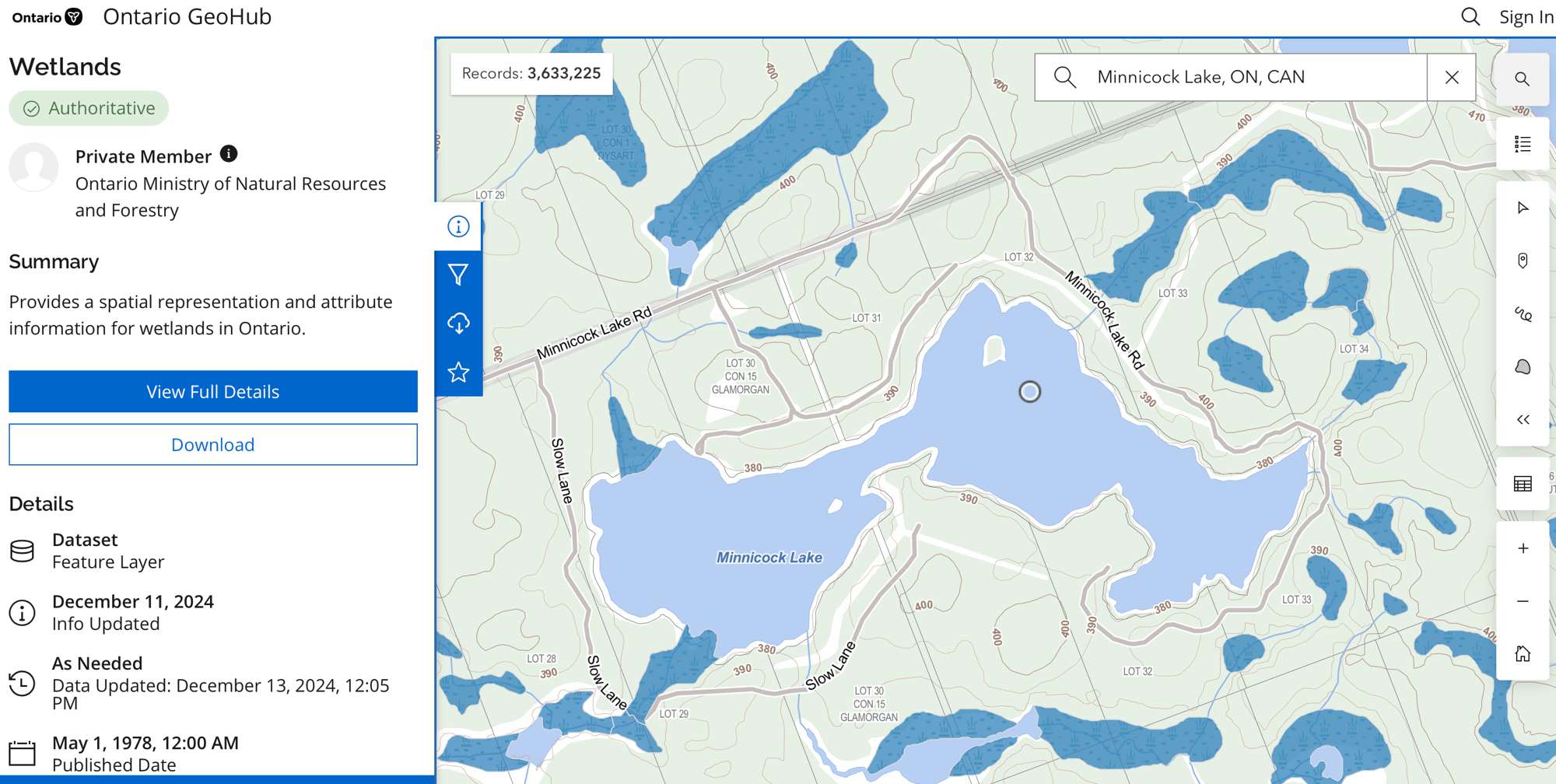Image resolution: width=1556 pixels, height=784 pixels.
Task: Clear the map search with X
Action: click(1452, 77)
